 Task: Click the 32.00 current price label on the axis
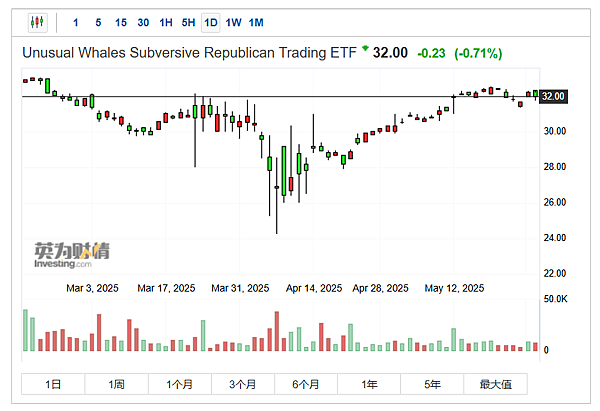[553, 96]
